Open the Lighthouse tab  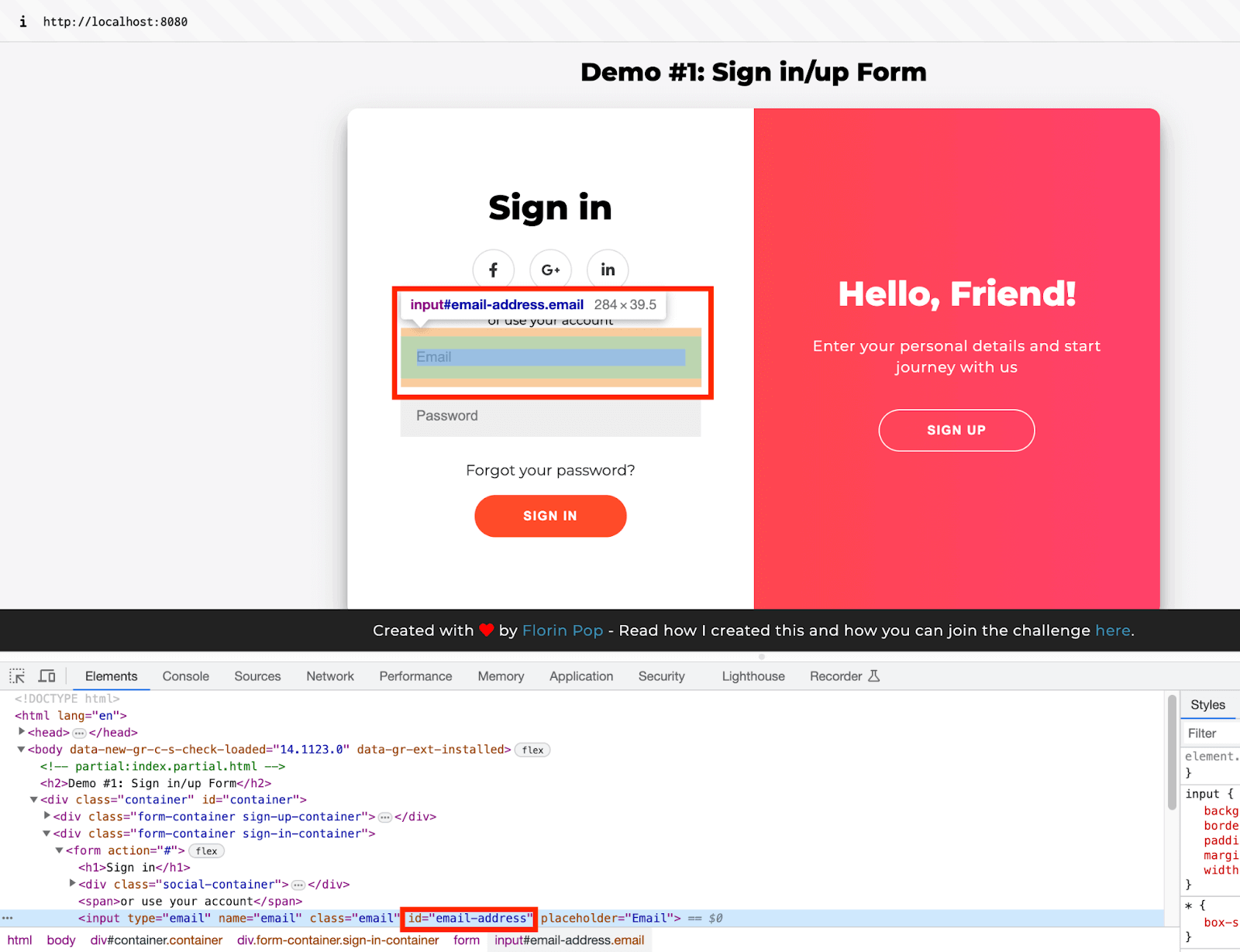(x=753, y=676)
